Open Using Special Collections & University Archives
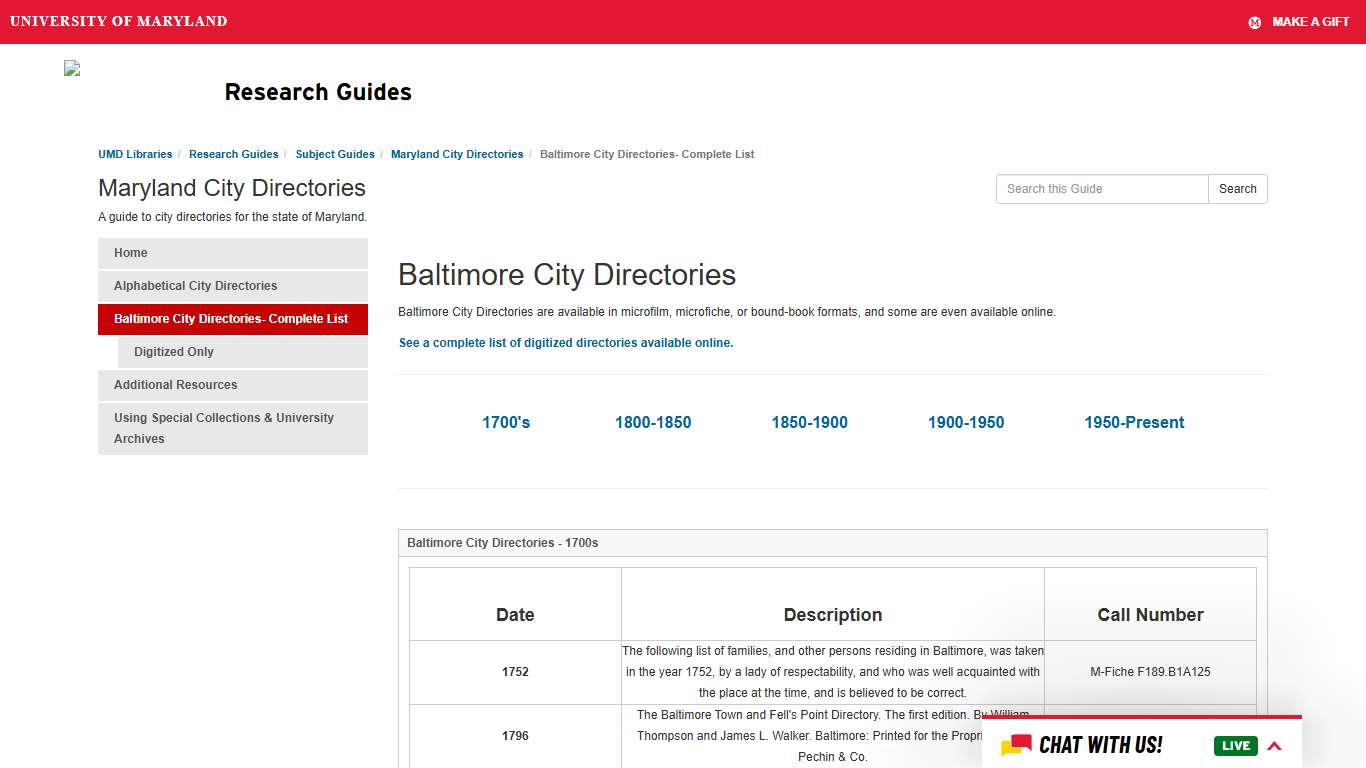1366x768 pixels. pyautogui.click(x=224, y=428)
